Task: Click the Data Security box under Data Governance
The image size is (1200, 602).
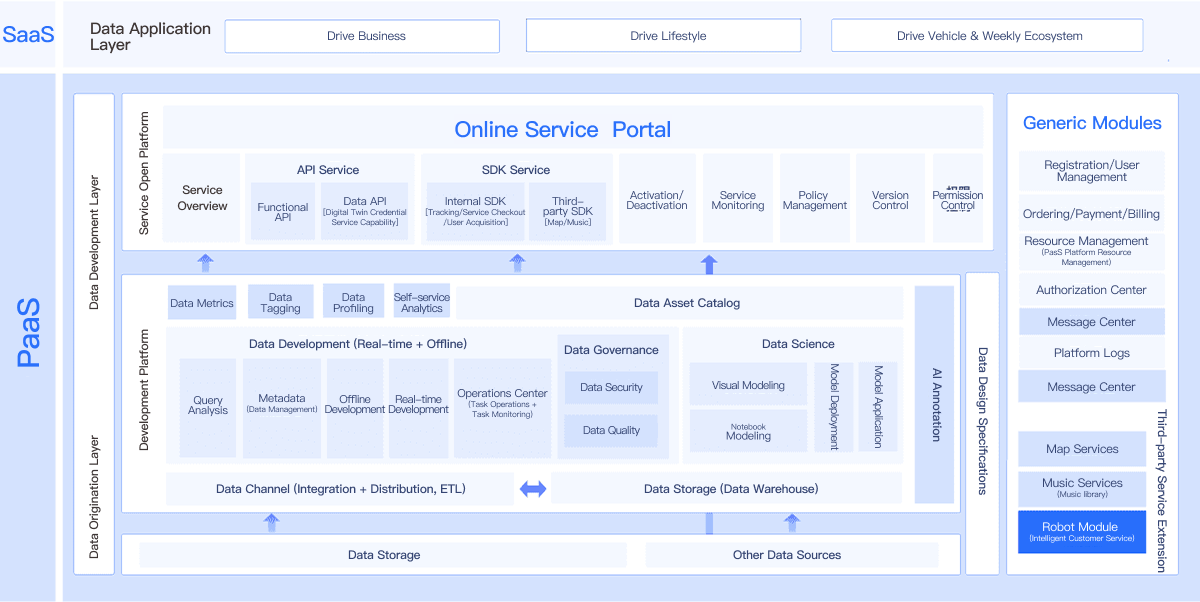Action: [611, 387]
